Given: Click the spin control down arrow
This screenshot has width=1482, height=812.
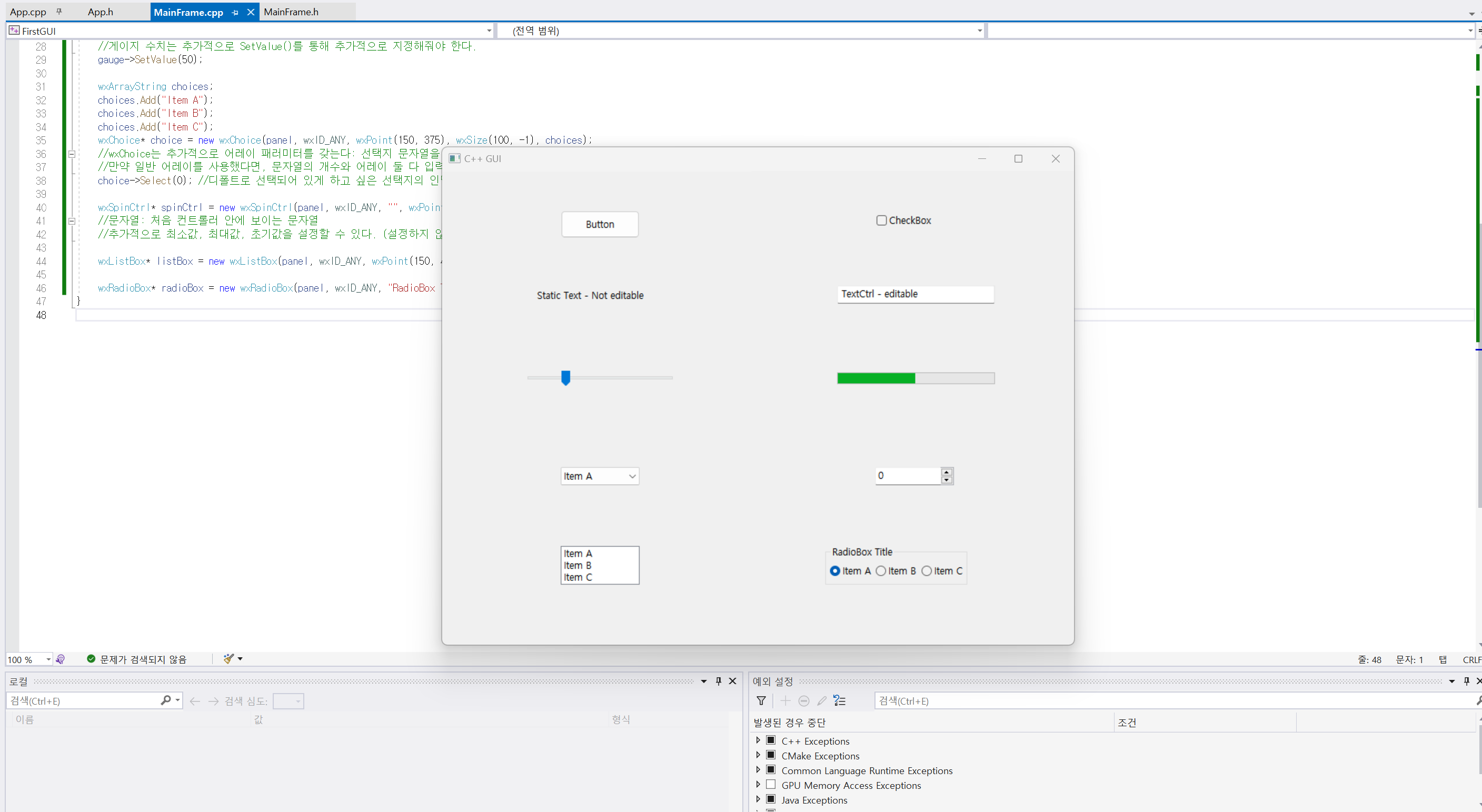Looking at the screenshot, I should click(947, 479).
